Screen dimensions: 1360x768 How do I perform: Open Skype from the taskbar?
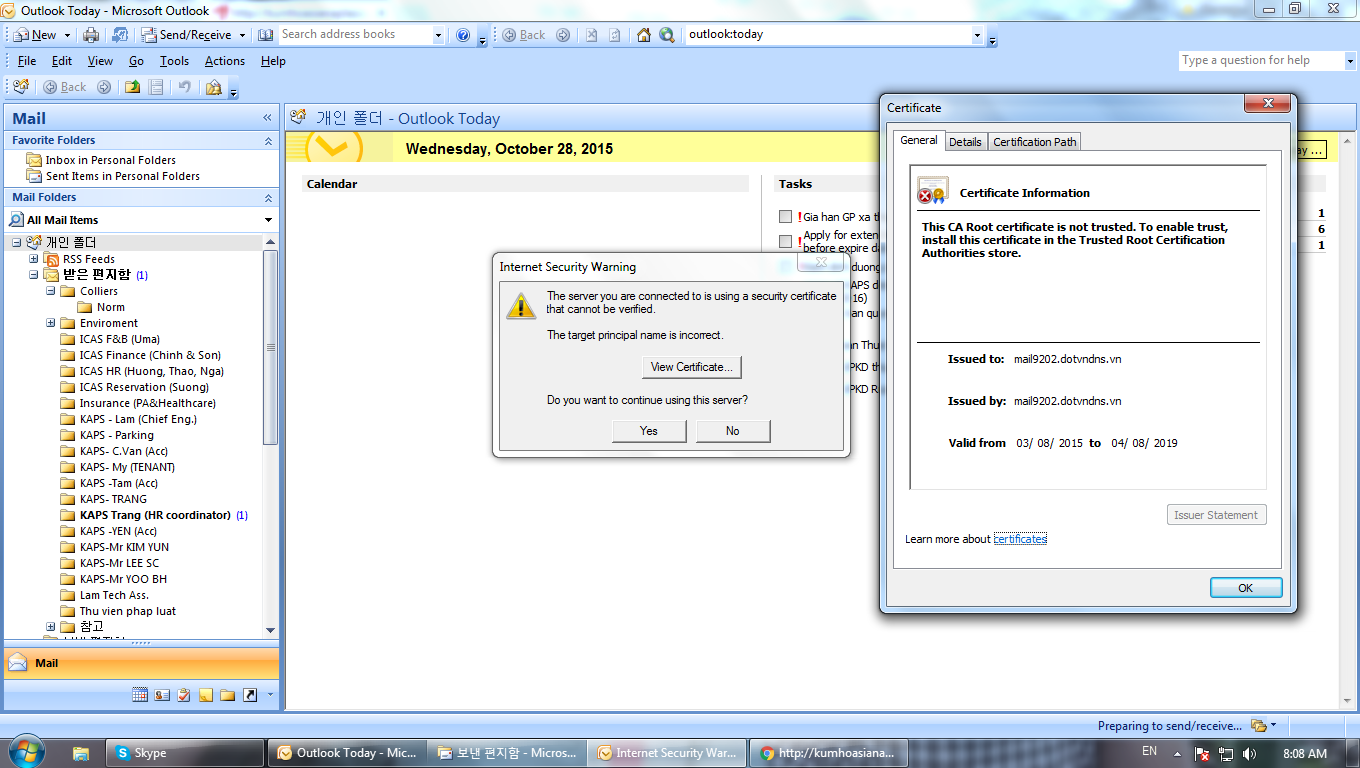pyautogui.click(x=187, y=753)
